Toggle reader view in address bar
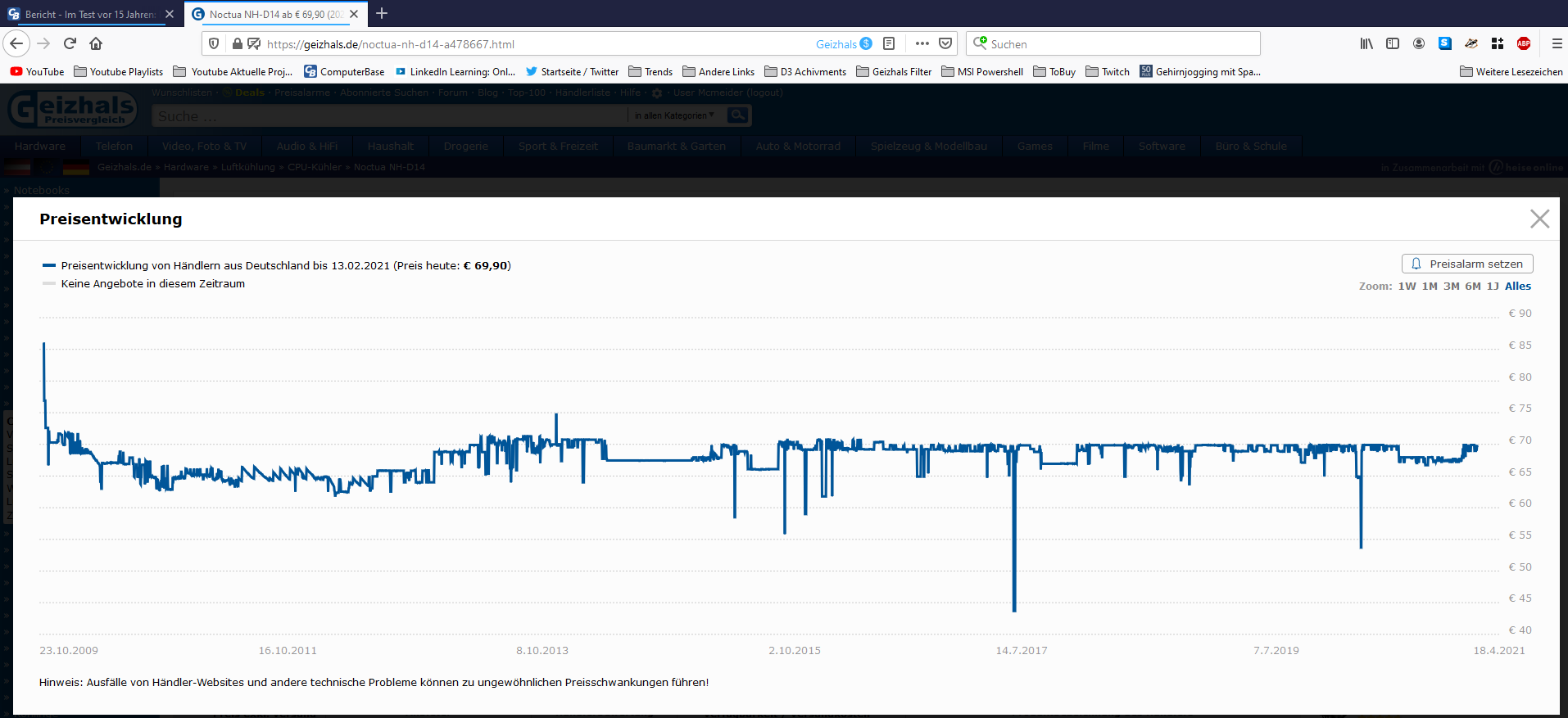The image size is (1568, 718). click(x=889, y=43)
